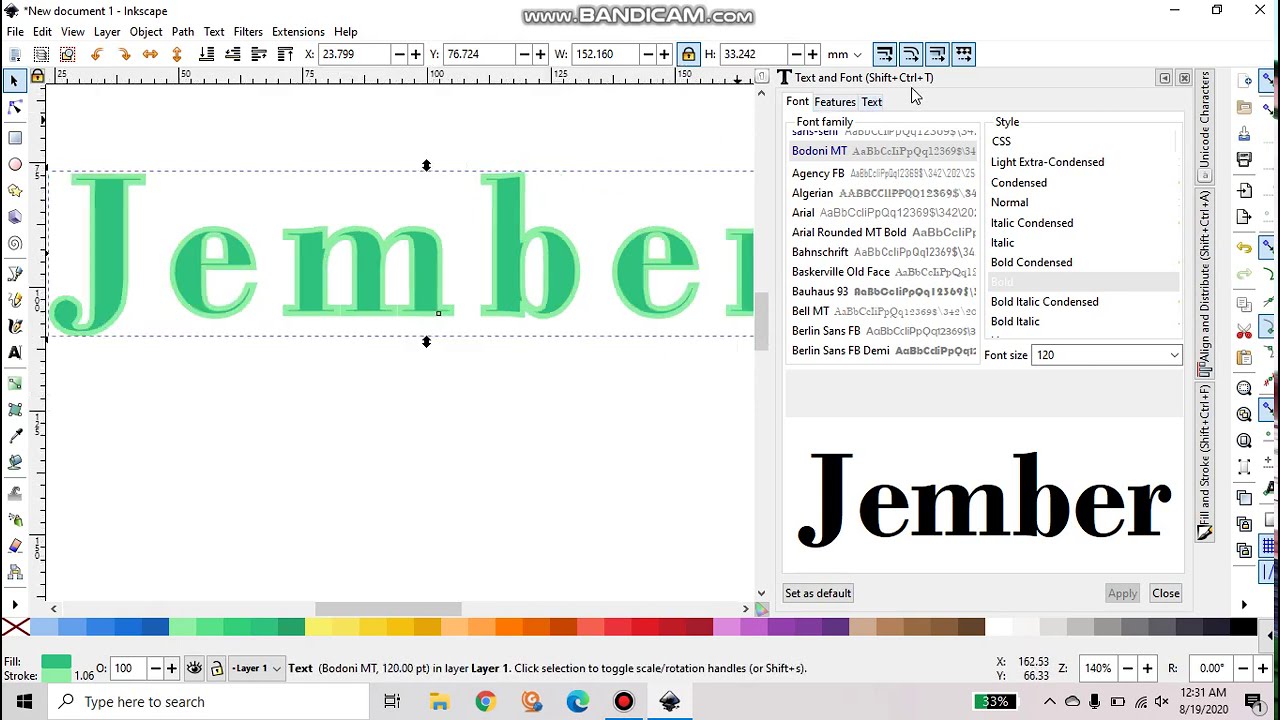This screenshot has height=720, width=1280.
Task: Increase the width W value
Action: click(664, 54)
